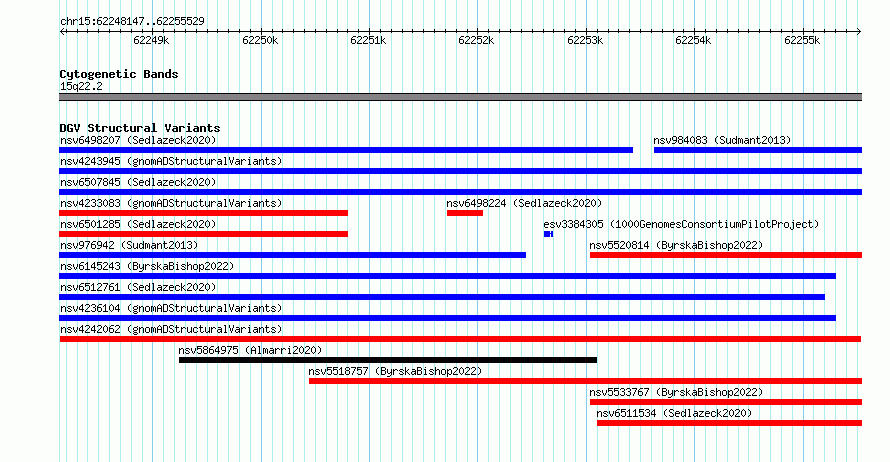890x462 pixels.
Task: Open nsv4242062 (gnomADStructuralVariants) label
Action: pos(171,329)
